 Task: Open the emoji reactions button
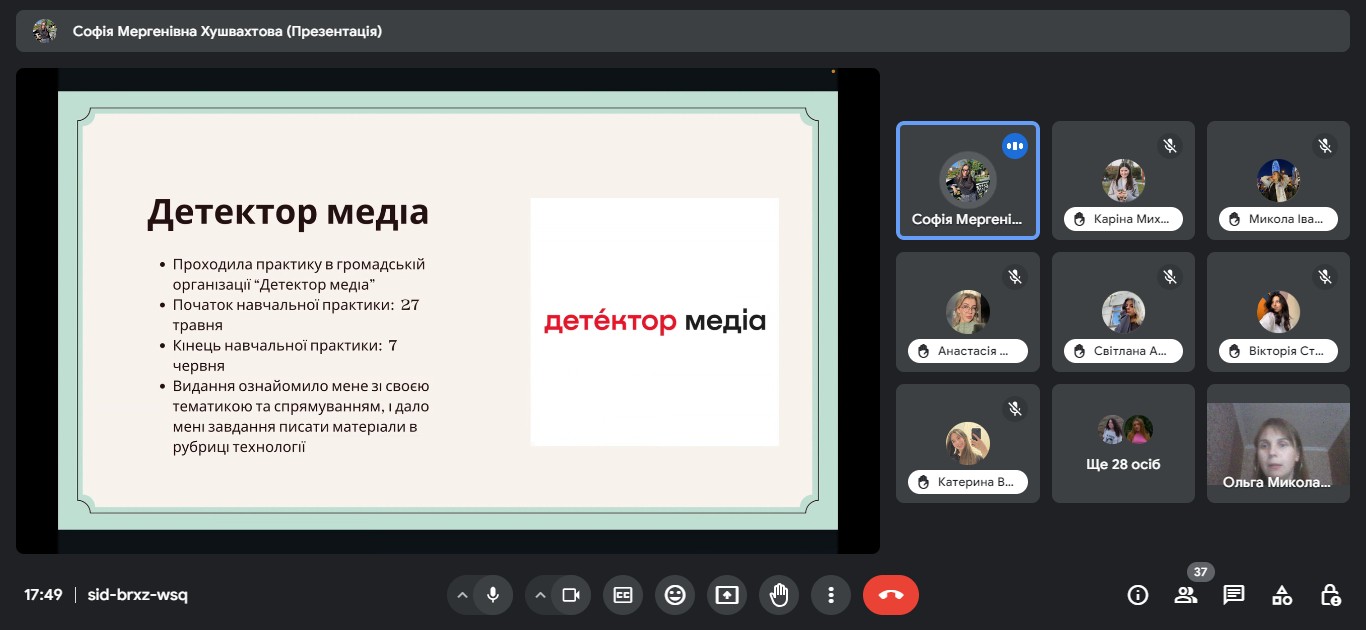[675, 595]
